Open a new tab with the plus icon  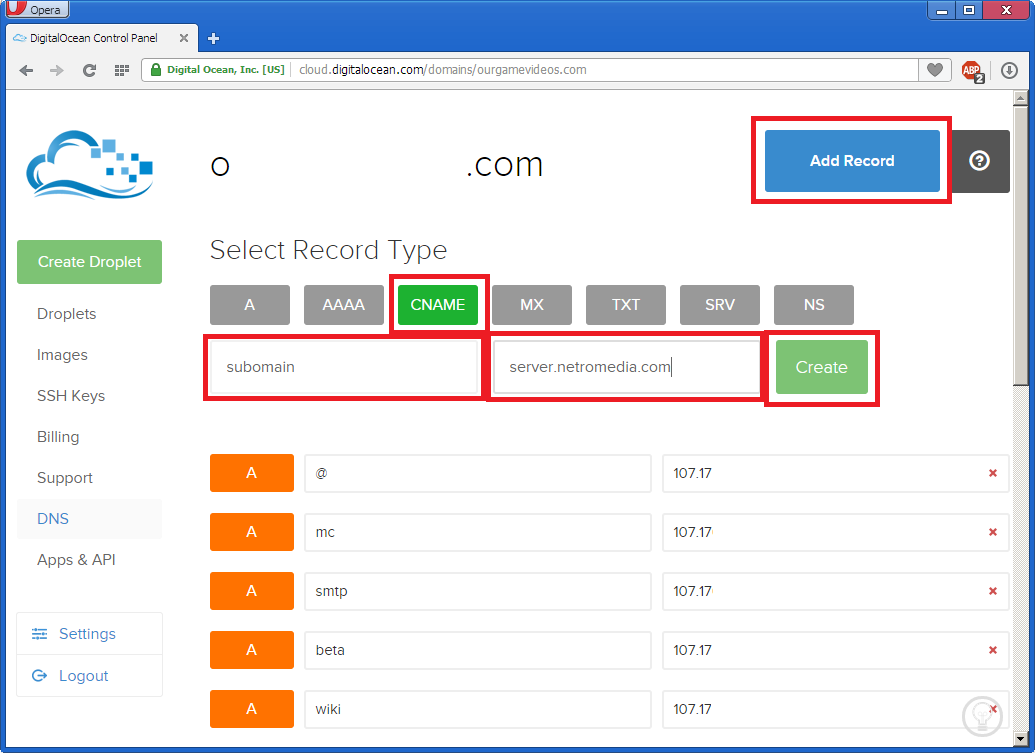point(213,38)
